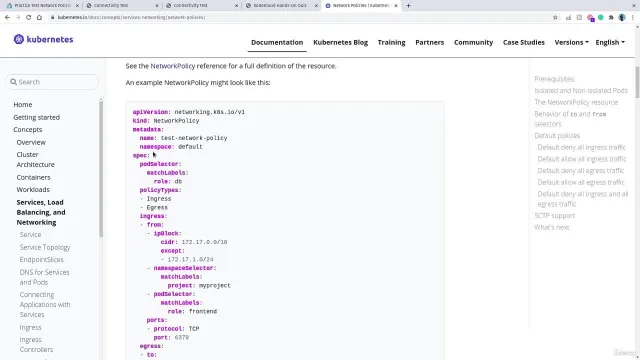The height and width of the screenshot is (360, 640).
Task: Jump to Default deny all ingress traffic
Action: tap(581, 147)
